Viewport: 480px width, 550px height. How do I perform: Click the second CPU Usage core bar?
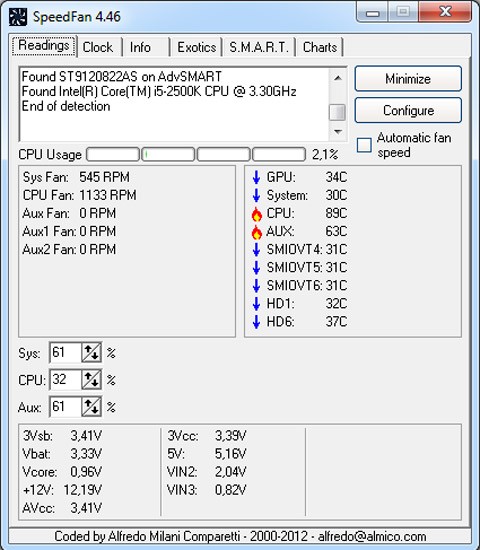(168, 154)
